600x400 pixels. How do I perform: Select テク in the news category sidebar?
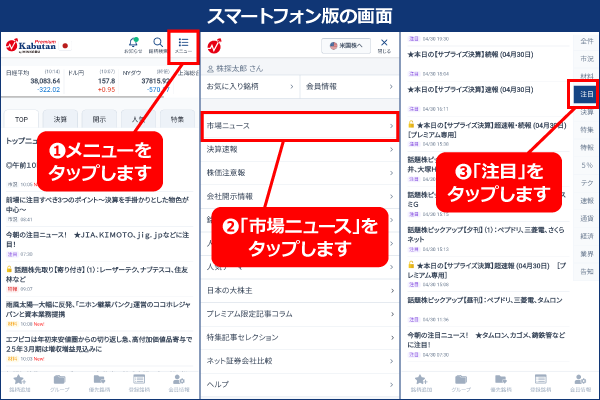click(587, 183)
